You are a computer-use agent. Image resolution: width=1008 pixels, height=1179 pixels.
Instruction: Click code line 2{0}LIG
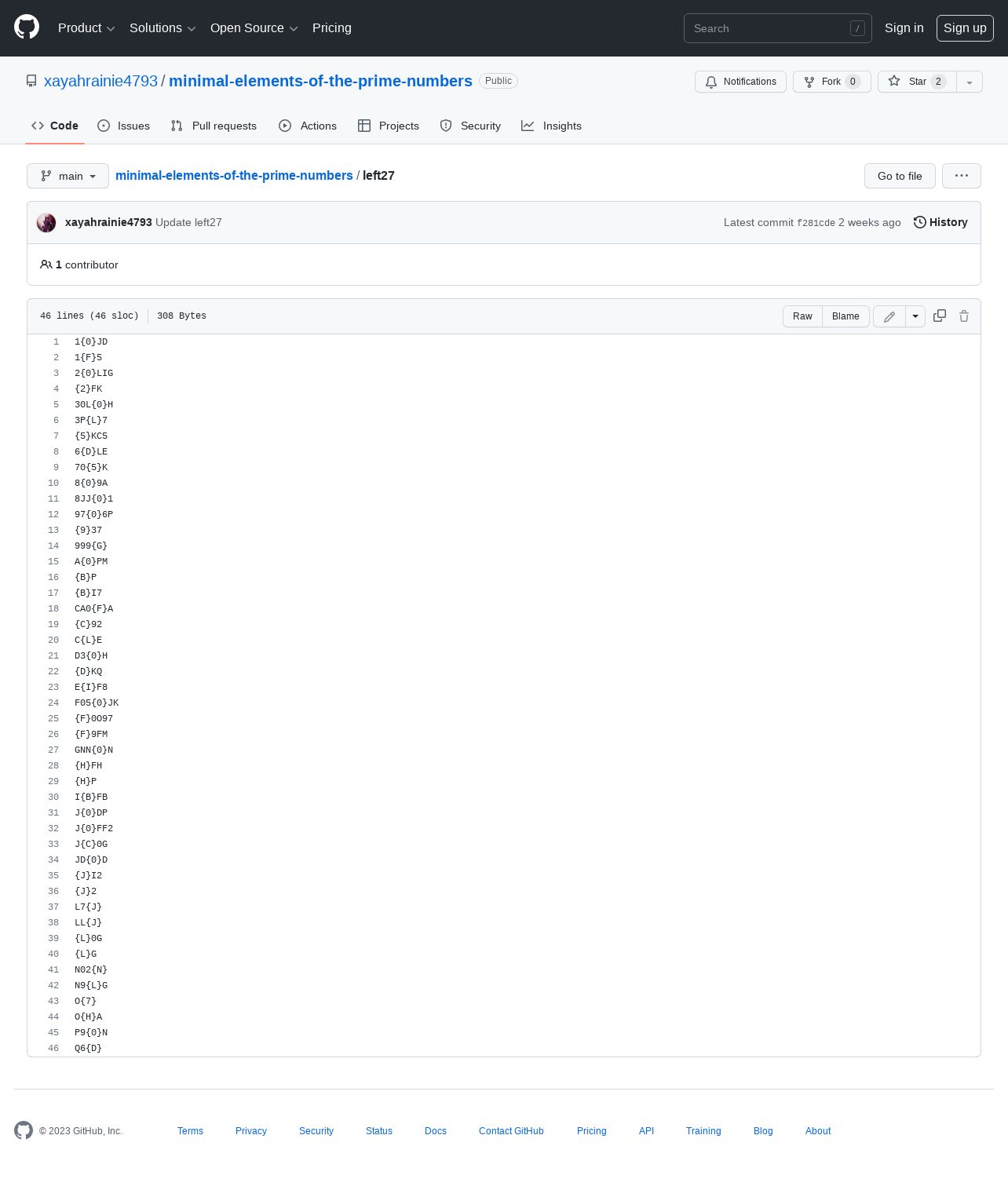pyautogui.click(x=93, y=373)
